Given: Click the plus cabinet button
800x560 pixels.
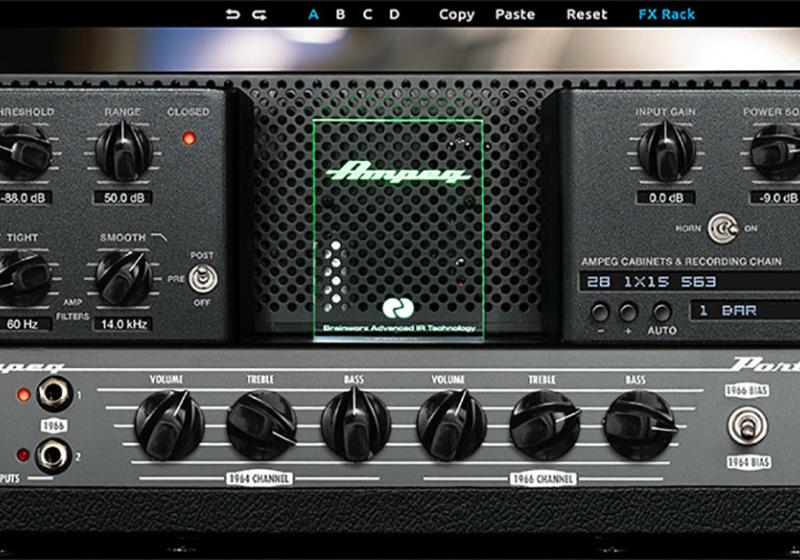Looking at the screenshot, I should [628, 312].
